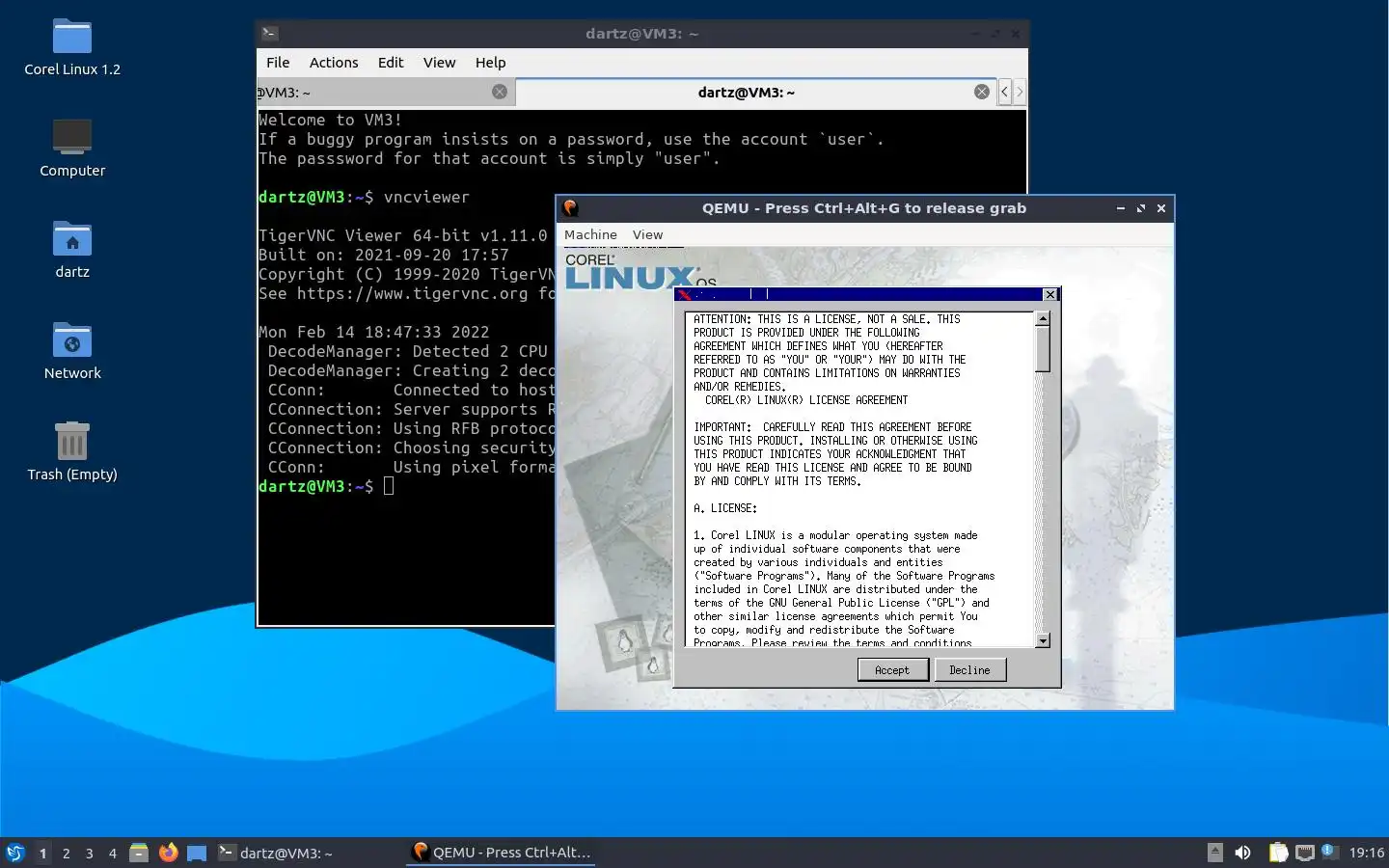This screenshot has width=1389, height=868.
Task: Open the View menu in terminal
Action: (439, 62)
